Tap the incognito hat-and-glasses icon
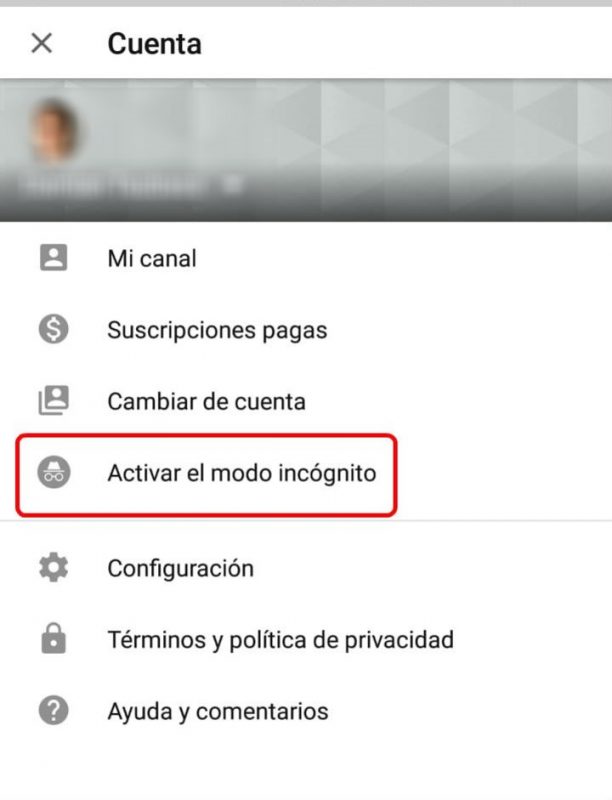 point(54,472)
